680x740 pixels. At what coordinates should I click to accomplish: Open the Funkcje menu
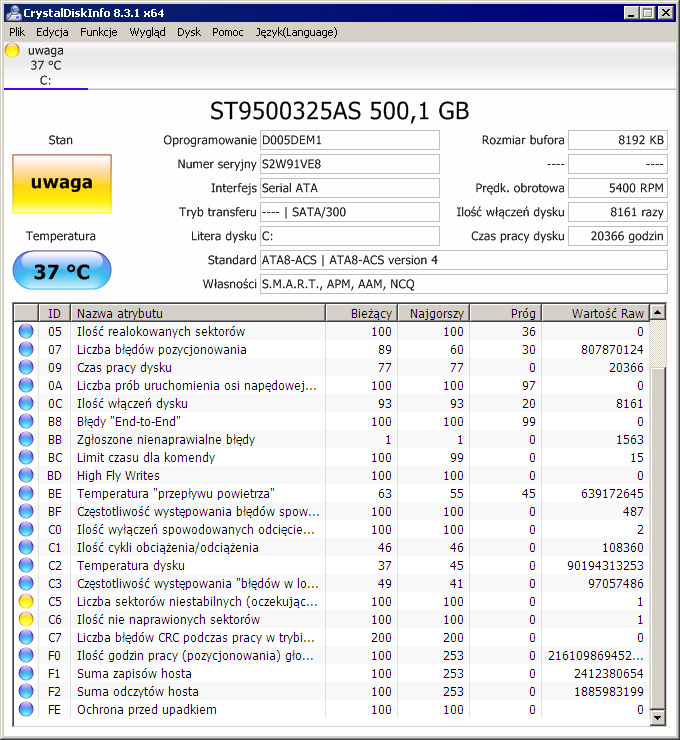pyautogui.click(x=99, y=32)
